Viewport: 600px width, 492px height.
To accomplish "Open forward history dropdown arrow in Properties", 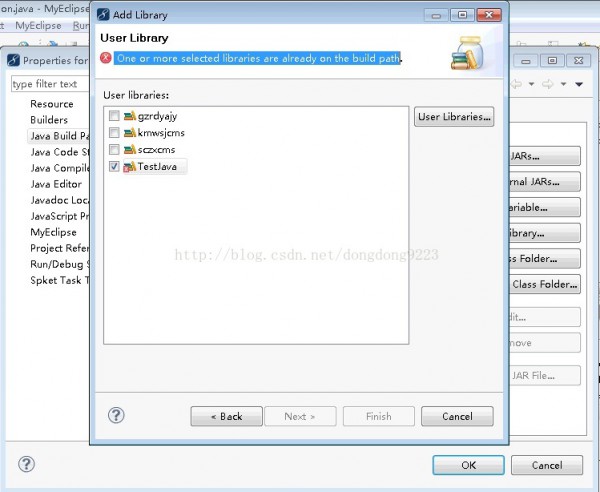I will (x=563, y=84).
